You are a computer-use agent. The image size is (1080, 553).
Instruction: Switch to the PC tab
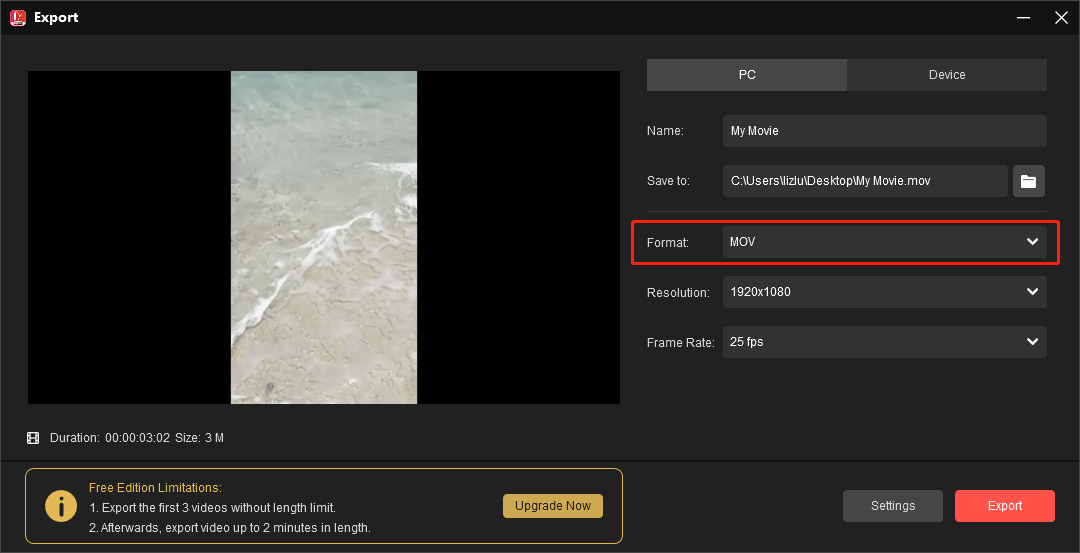[x=747, y=74]
